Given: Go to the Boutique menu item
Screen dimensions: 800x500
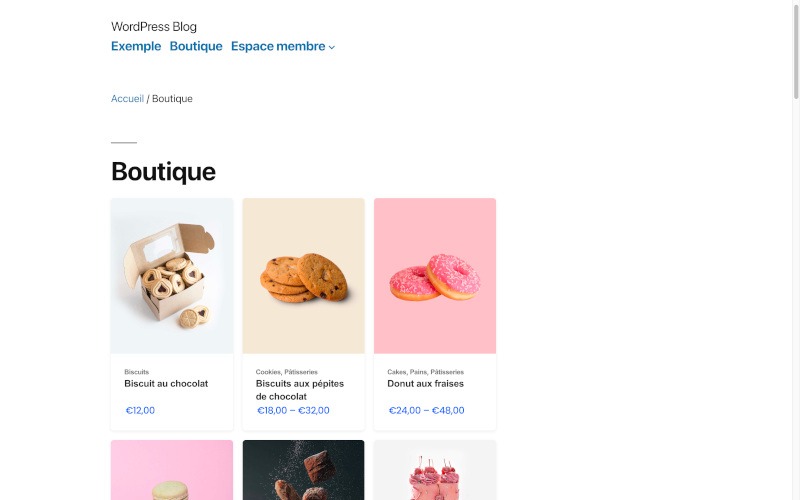Looking at the screenshot, I should (x=196, y=46).
